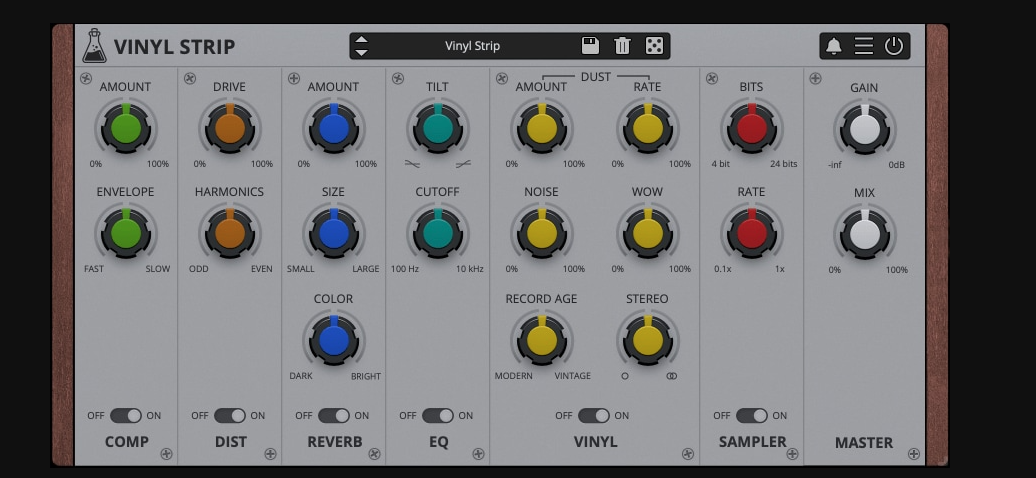Toggle the COMP section on/off switch
This screenshot has height=478, width=1036.
point(126,415)
